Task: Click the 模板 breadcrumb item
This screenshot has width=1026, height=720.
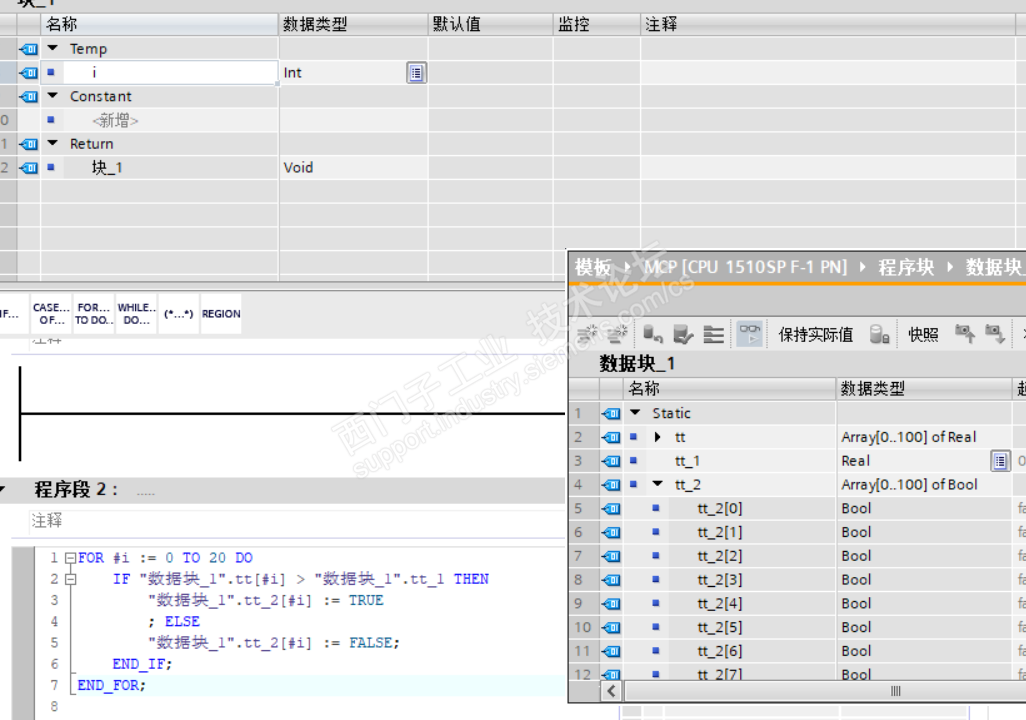Action: point(593,267)
